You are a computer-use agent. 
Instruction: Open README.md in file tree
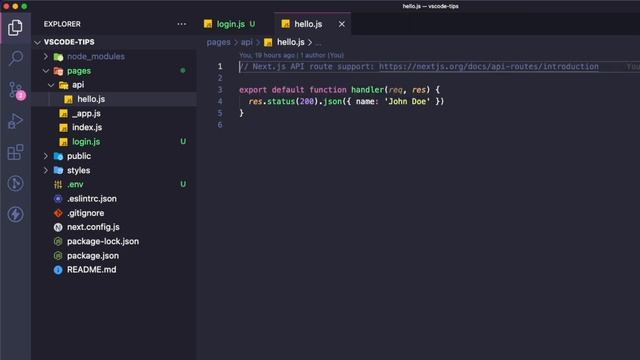tap(91, 270)
